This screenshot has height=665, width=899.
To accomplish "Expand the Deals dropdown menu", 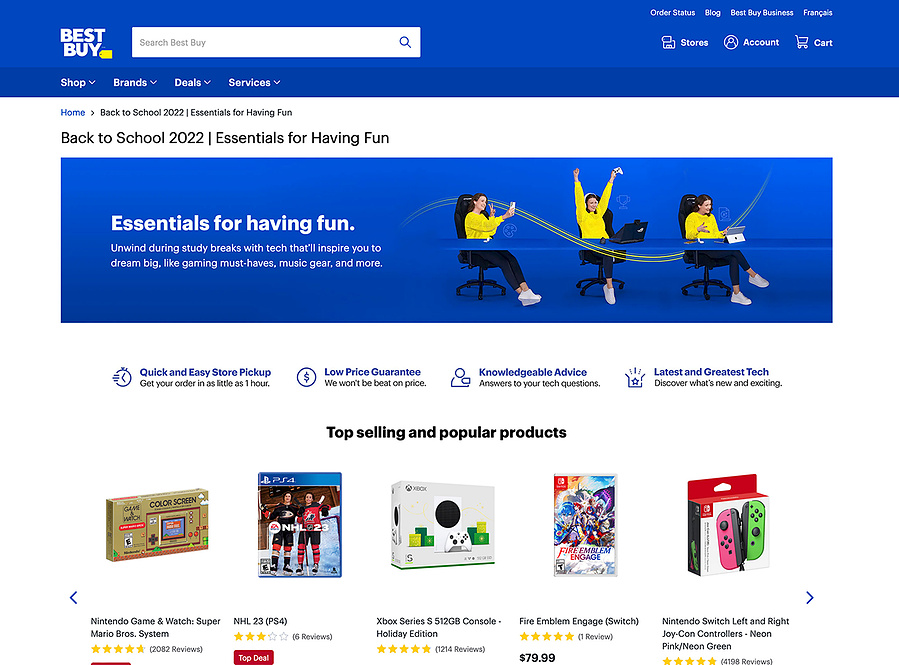I will [x=193, y=83].
